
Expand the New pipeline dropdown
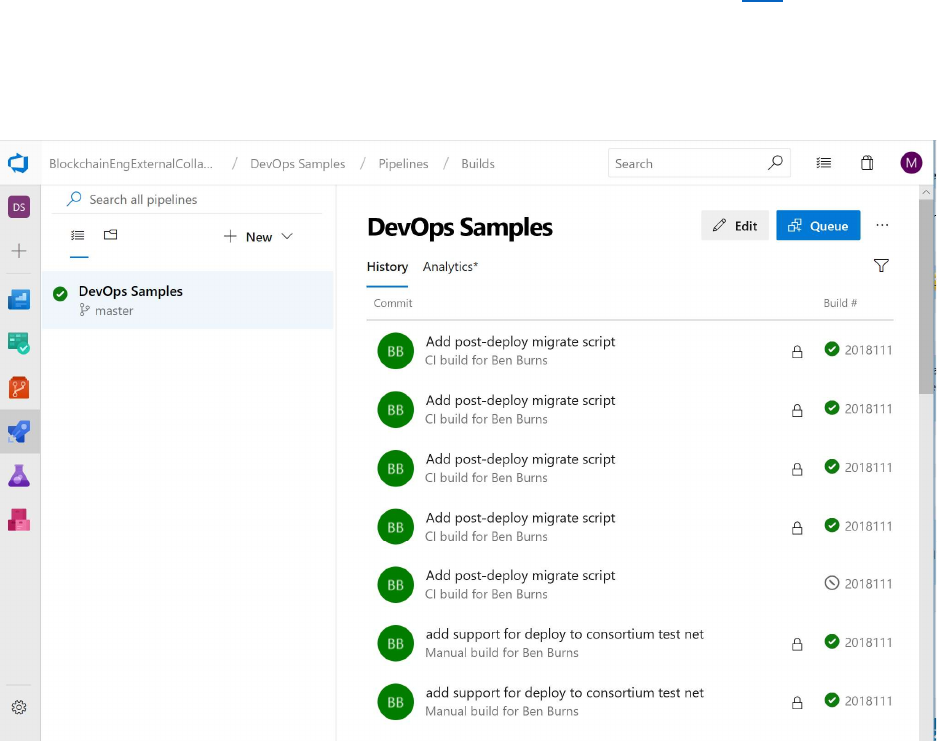[x=258, y=237]
